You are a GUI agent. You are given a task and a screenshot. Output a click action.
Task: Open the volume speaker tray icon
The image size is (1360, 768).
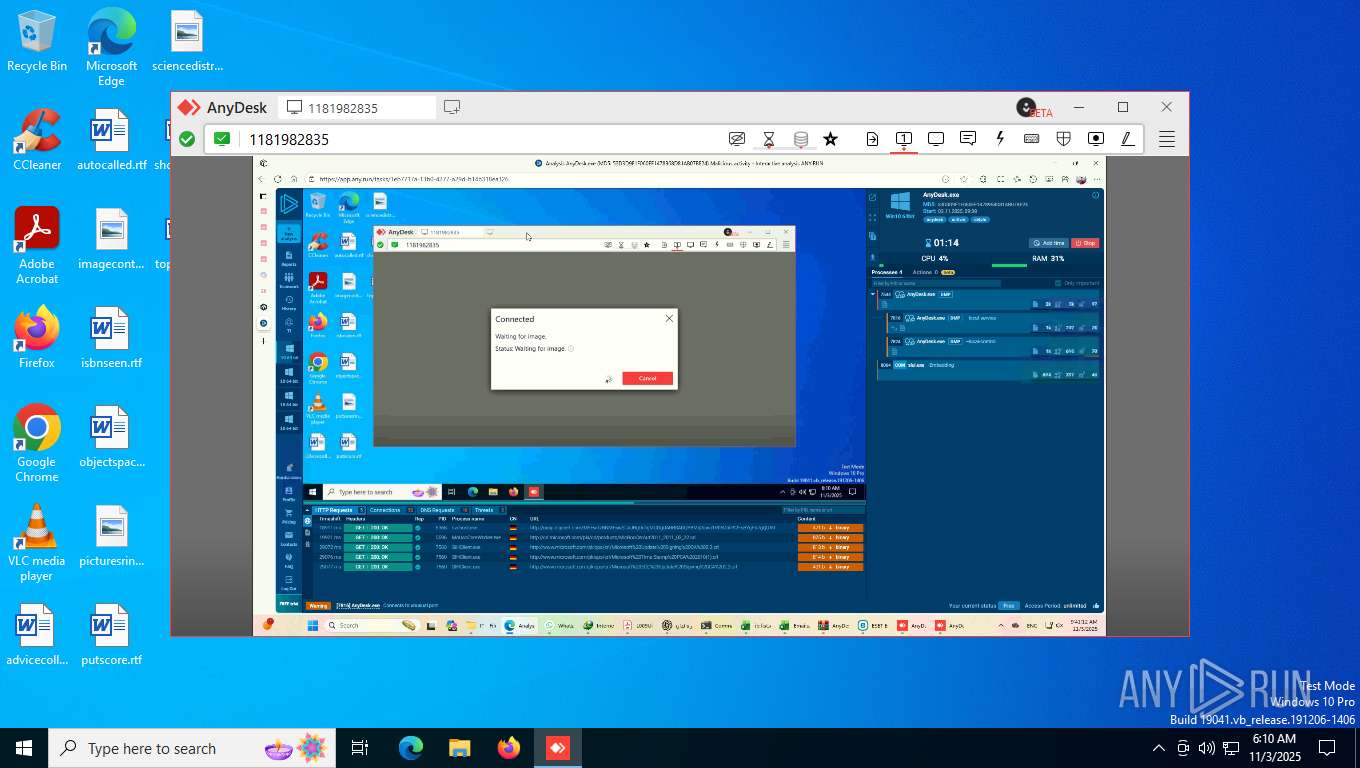[1207, 748]
